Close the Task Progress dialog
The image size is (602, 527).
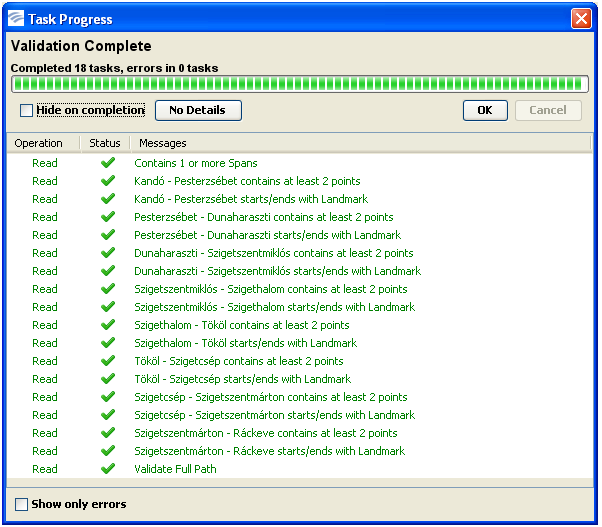click(581, 18)
